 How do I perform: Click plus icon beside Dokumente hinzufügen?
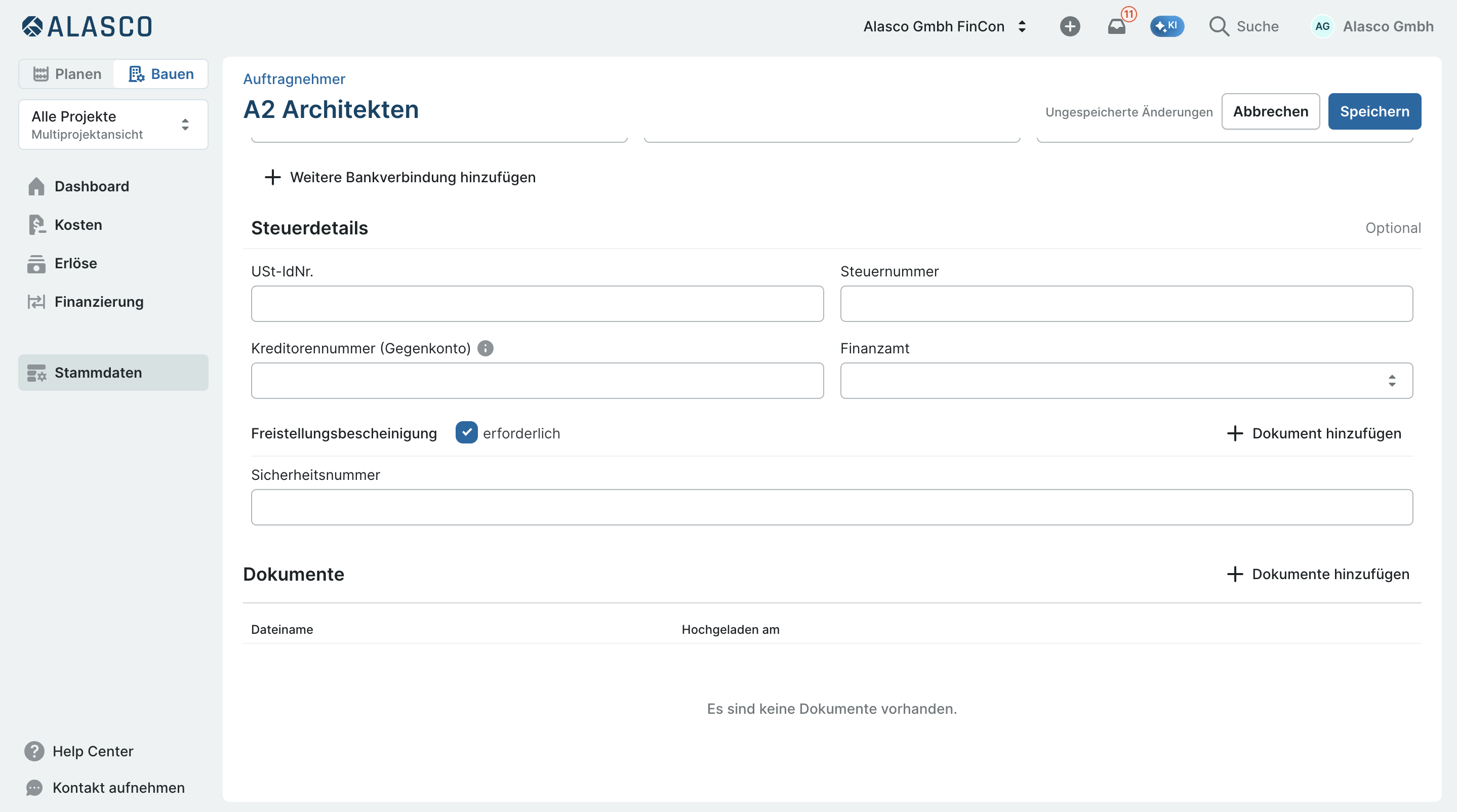[x=1235, y=574]
